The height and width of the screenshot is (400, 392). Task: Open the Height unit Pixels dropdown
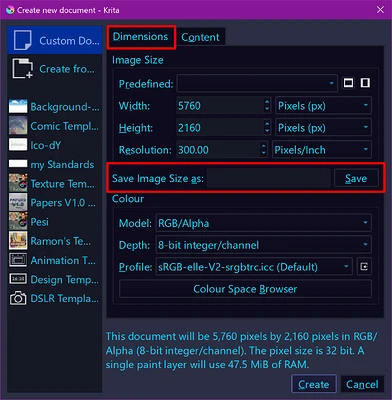[x=323, y=128]
